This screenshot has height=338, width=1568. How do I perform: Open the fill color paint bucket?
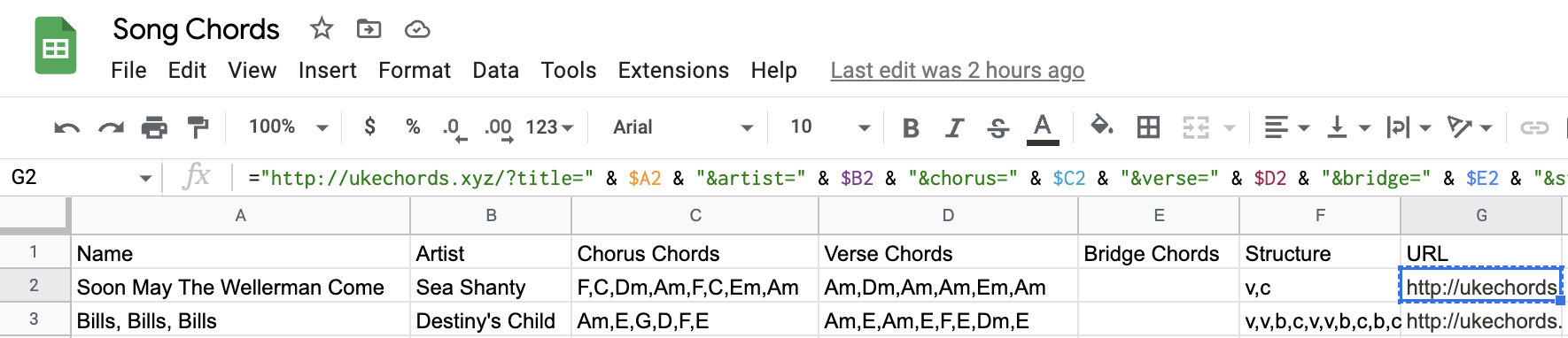[x=1101, y=127]
